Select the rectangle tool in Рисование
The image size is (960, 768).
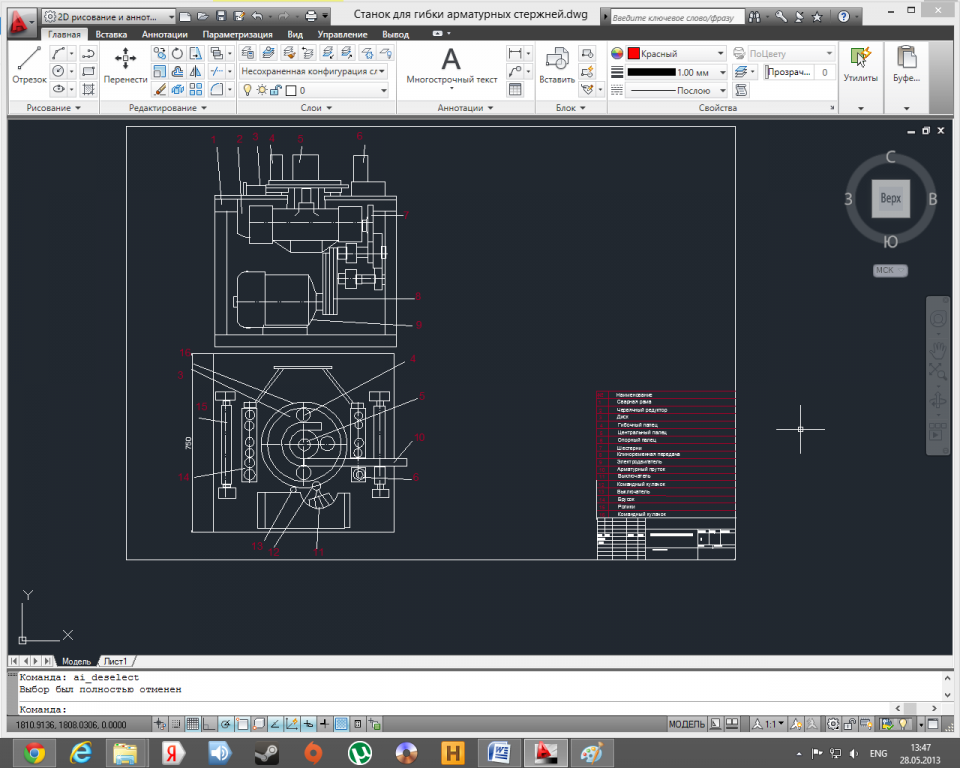click(88, 71)
